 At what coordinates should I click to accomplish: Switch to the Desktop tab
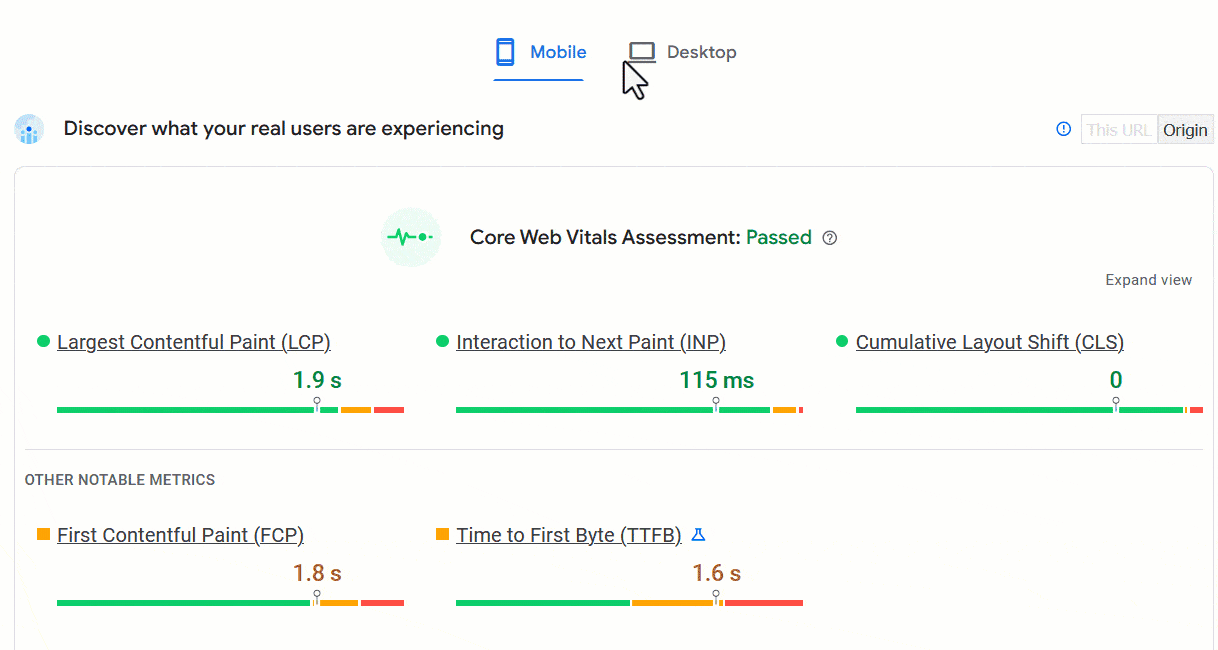(x=682, y=52)
